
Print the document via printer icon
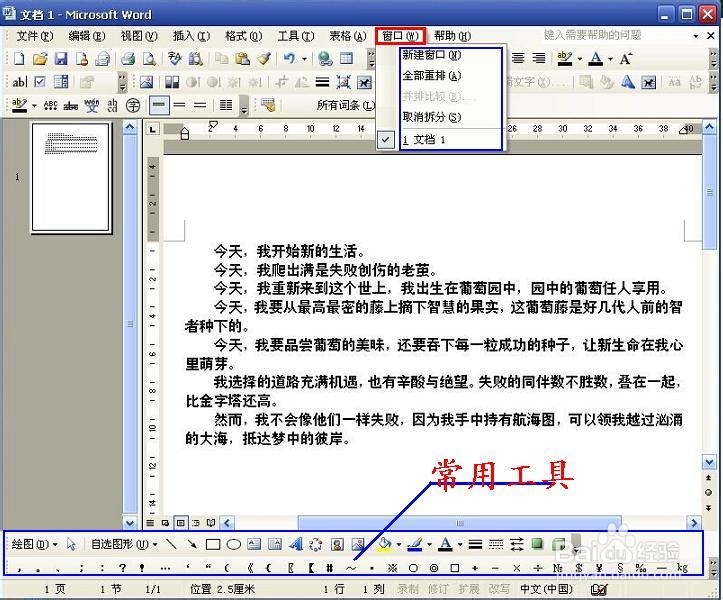[128, 59]
